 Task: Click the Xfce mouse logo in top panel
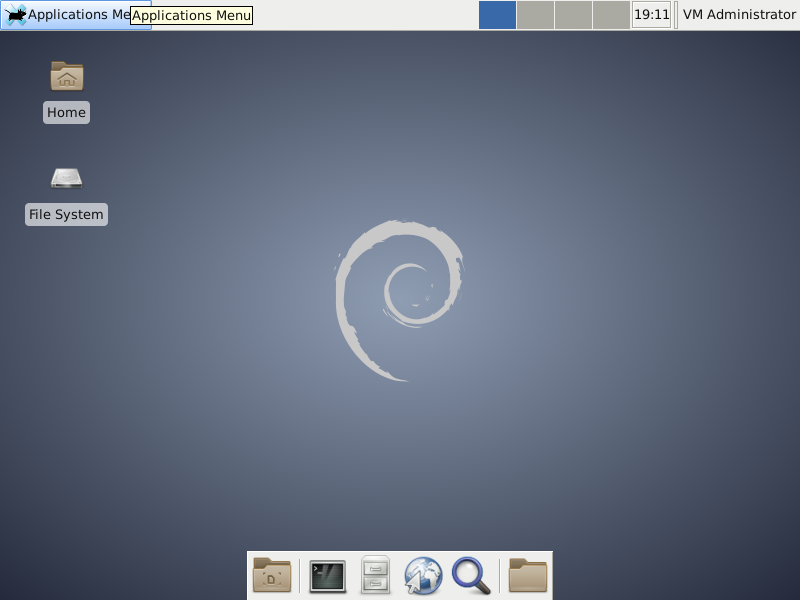(x=15, y=15)
